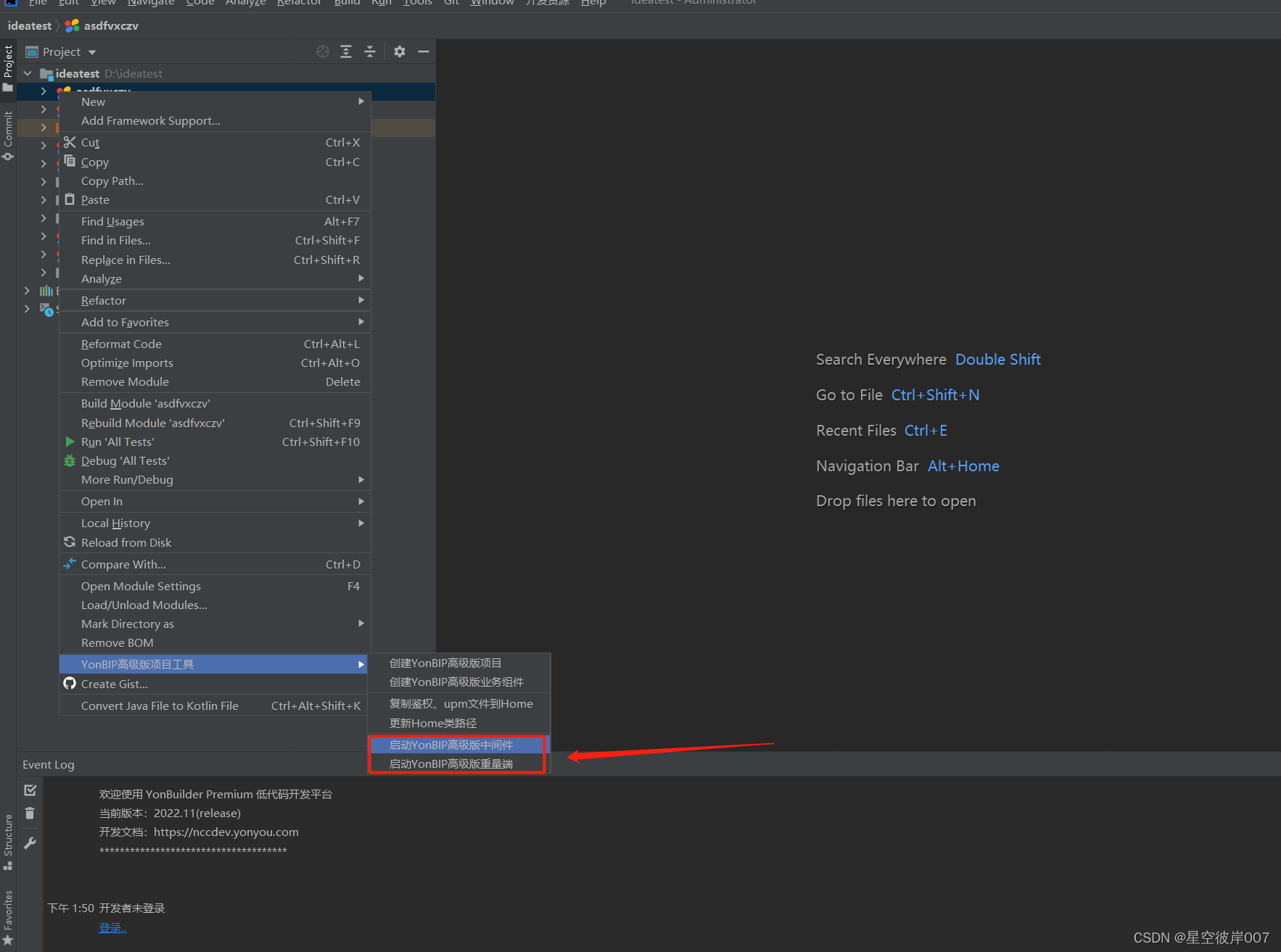
Task: Select Open Module Settings
Action: (215, 587)
